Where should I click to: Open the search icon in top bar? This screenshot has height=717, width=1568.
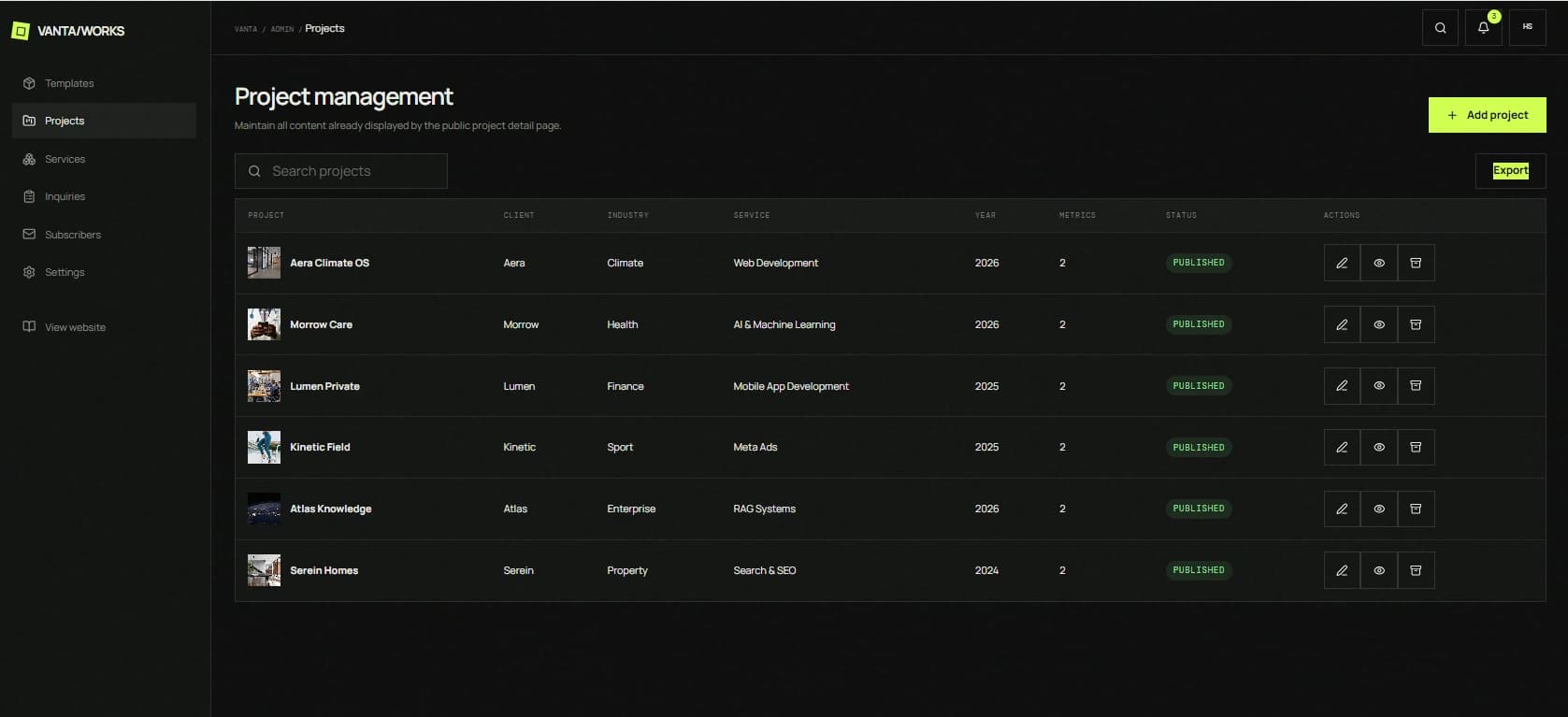(x=1440, y=28)
